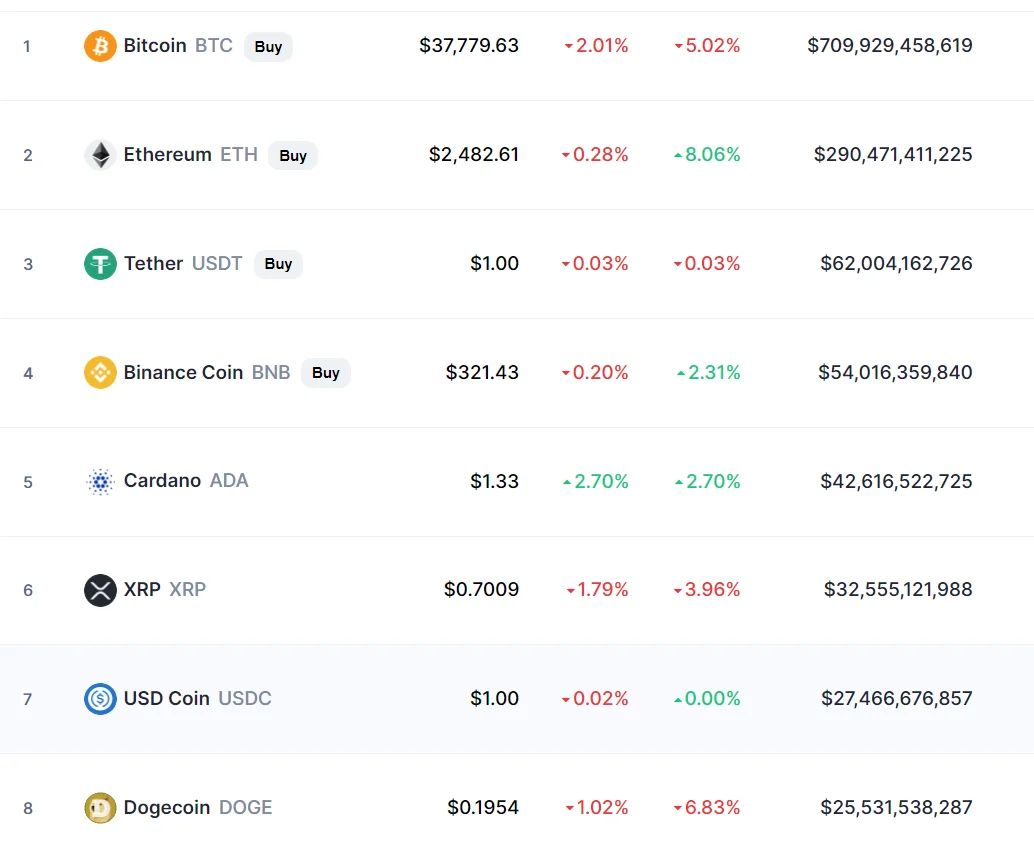Click the Ethereum diamond logo icon

tap(100, 155)
